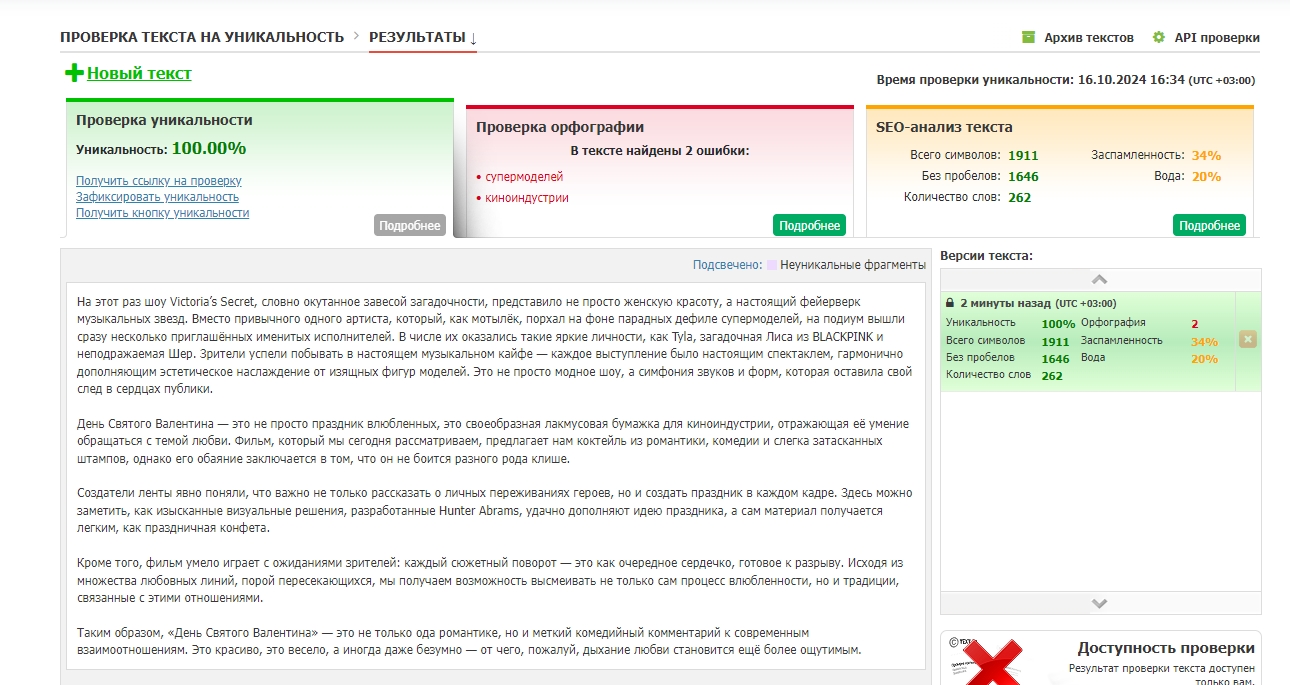This screenshot has height=685, width=1290.
Task: Click the Вода value 20% in SEO panel
Action: pyautogui.click(x=1206, y=176)
